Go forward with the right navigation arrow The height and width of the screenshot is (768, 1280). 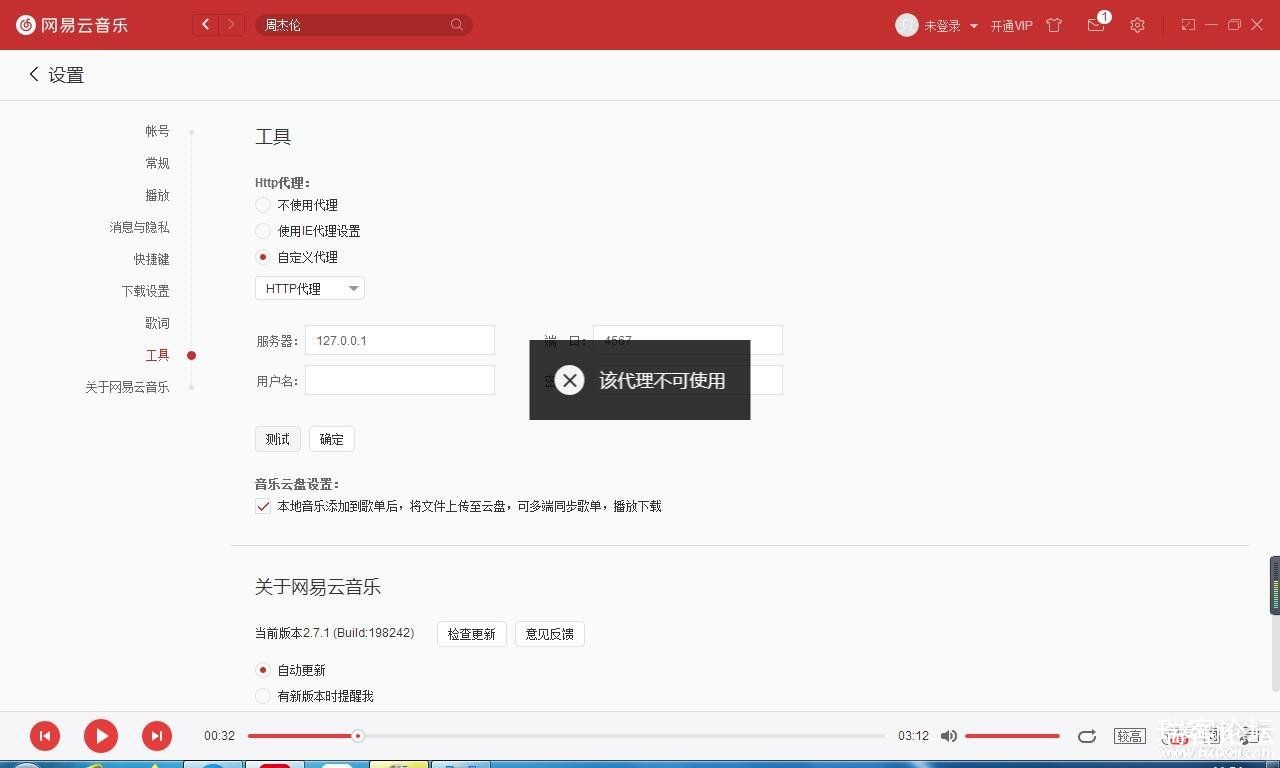232,25
